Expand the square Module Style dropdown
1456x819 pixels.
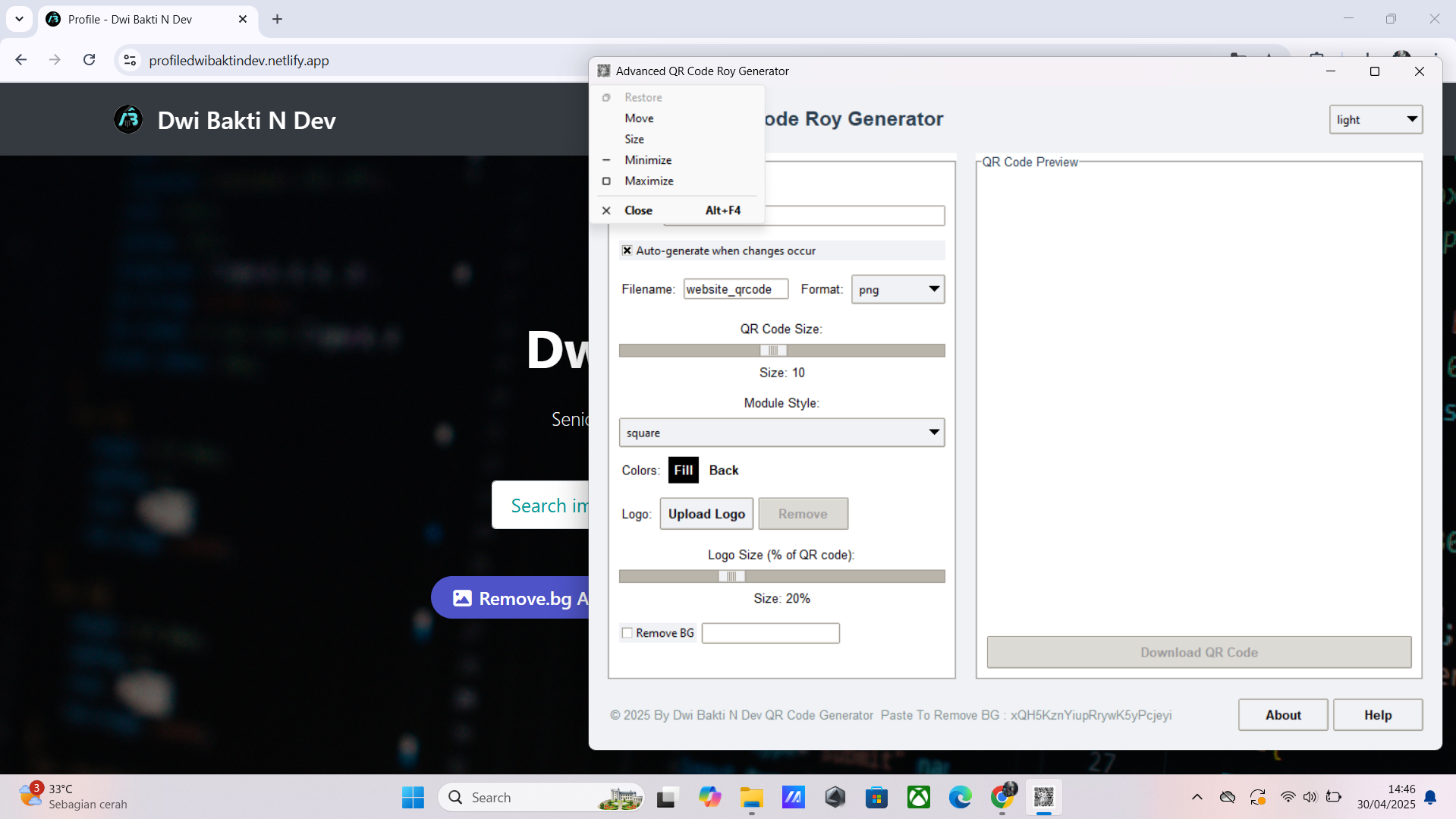point(781,433)
